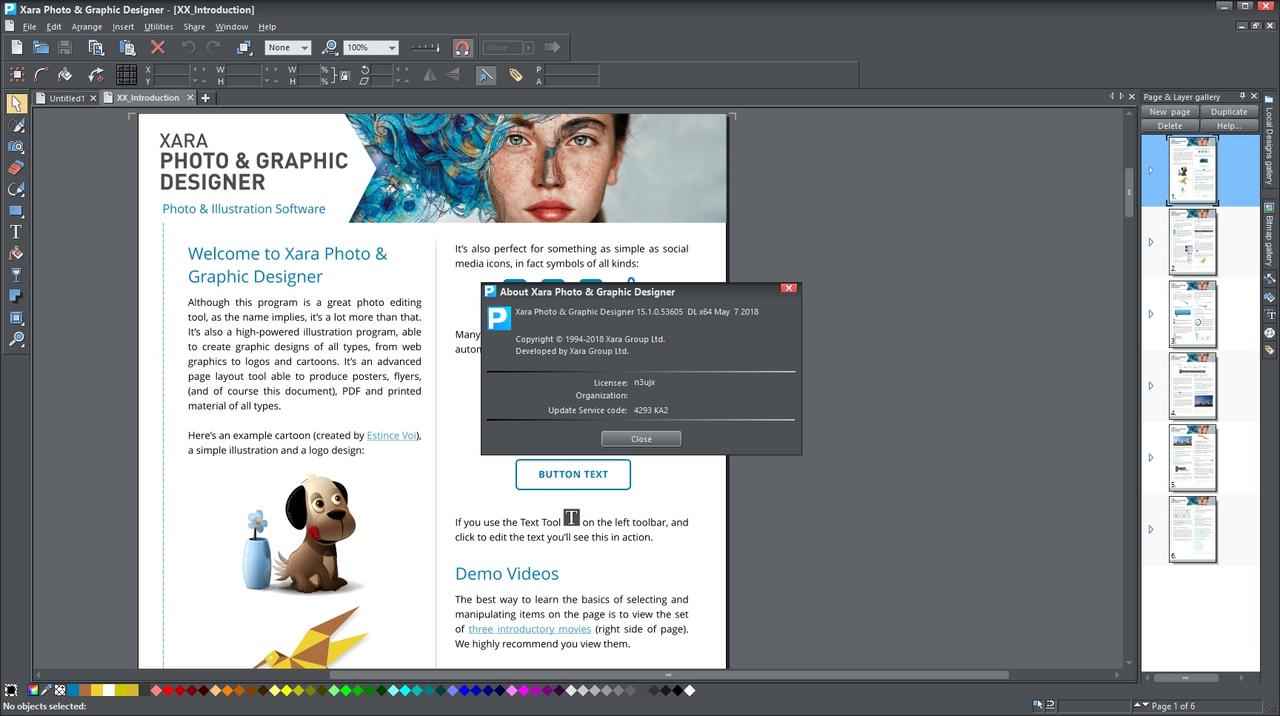Close the About dialog with Close button
The image size is (1280, 716).
pyautogui.click(x=641, y=439)
